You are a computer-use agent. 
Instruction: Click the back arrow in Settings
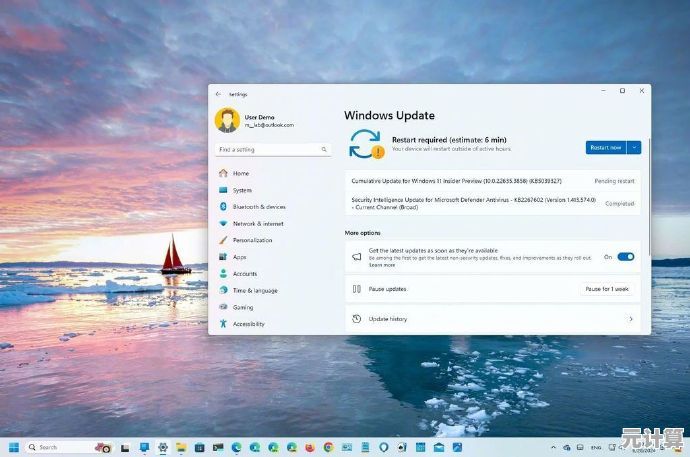[219, 93]
